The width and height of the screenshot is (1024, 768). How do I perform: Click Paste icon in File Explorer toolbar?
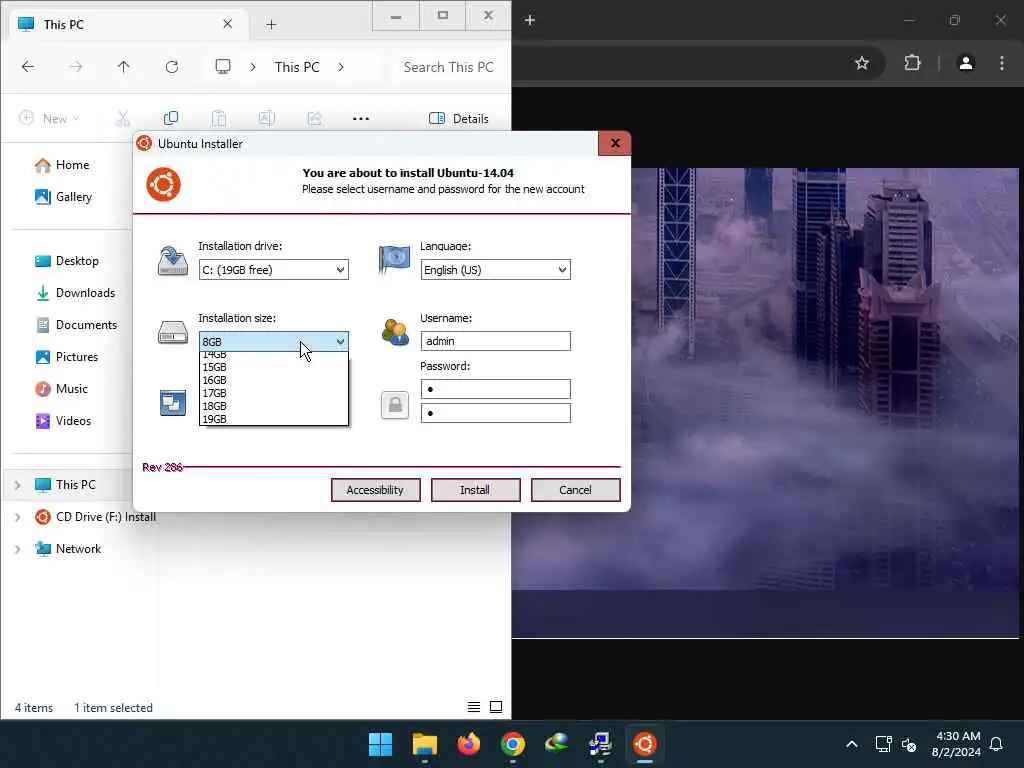[x=219, y=118]
